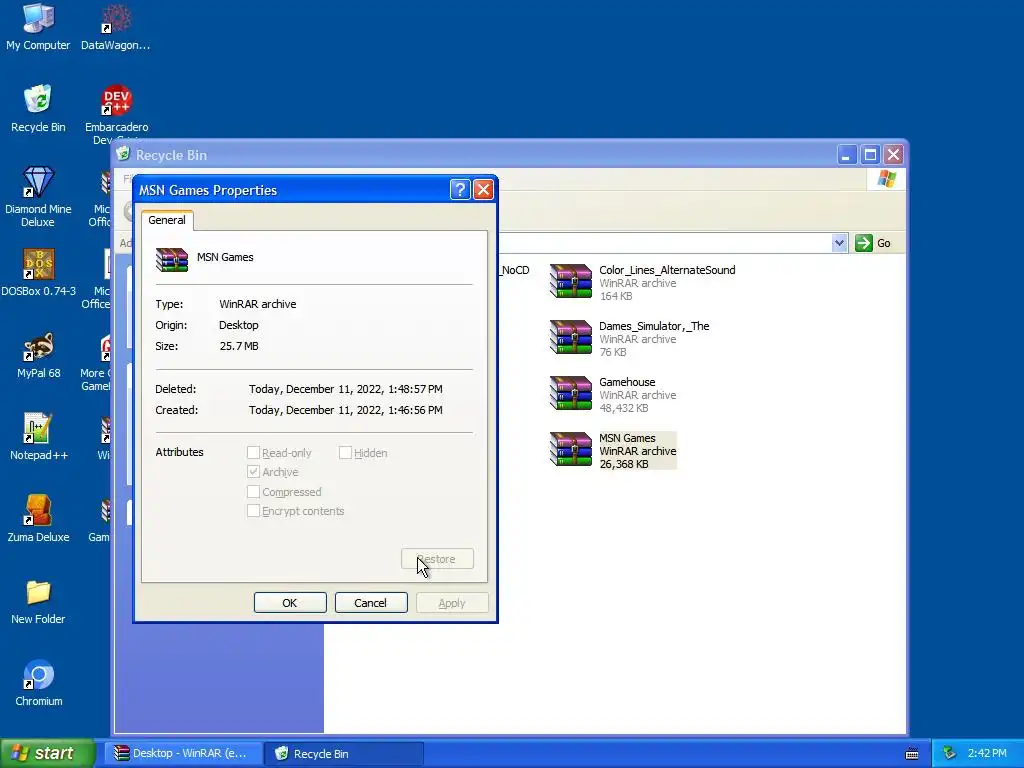Viewport: 1024px width, 768px height.
Task: Select New Folder on desktop
Action: [x=38, y=601]
